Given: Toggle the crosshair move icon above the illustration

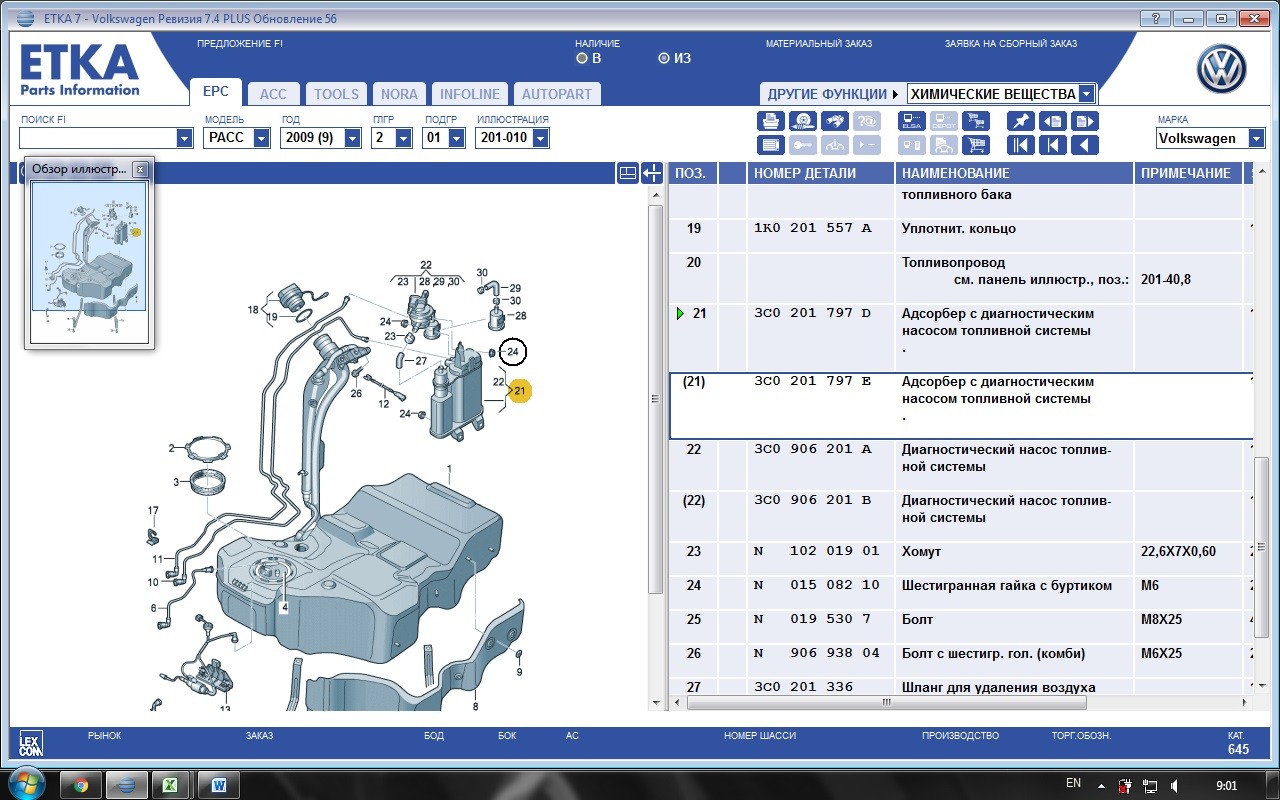Looking at the screenshot, I should [652, 173].
